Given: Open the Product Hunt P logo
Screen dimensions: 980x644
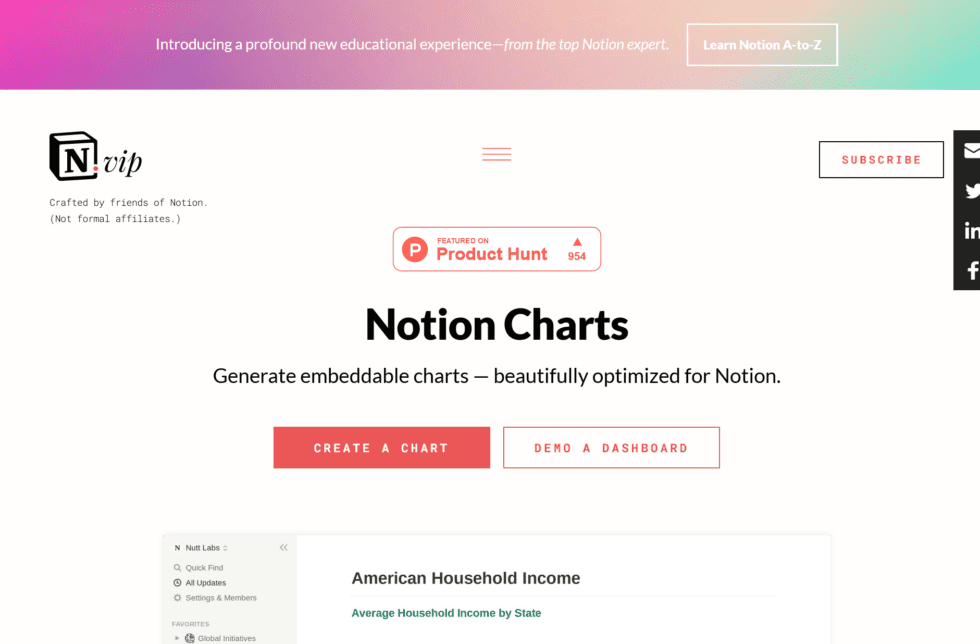Looking at the screenshot, I should pyautogui.click(x=415, y=248).
